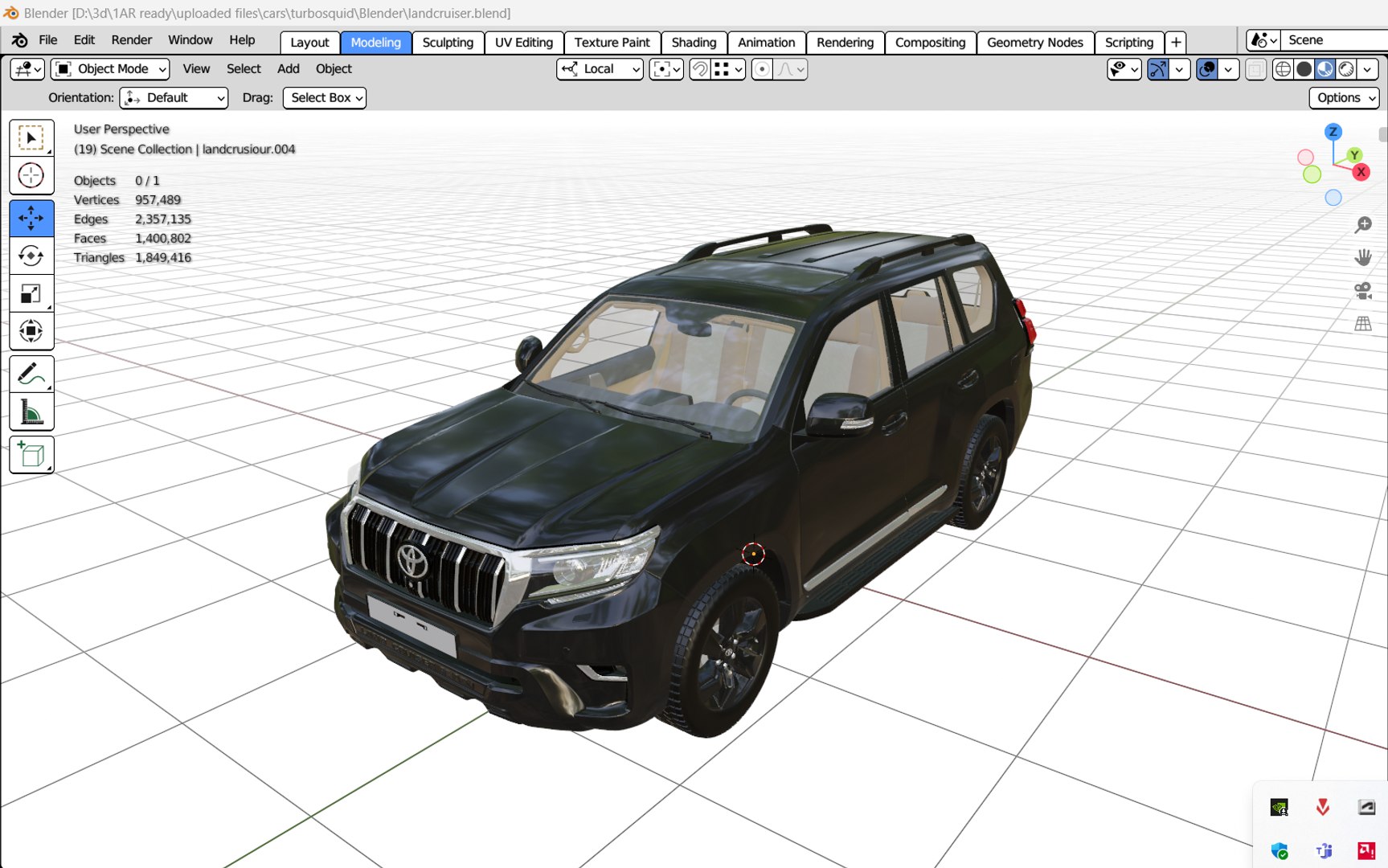The image size is (1388, 868).
Task: Select the Select Box tool in toolbar
Action: point(31,138)
